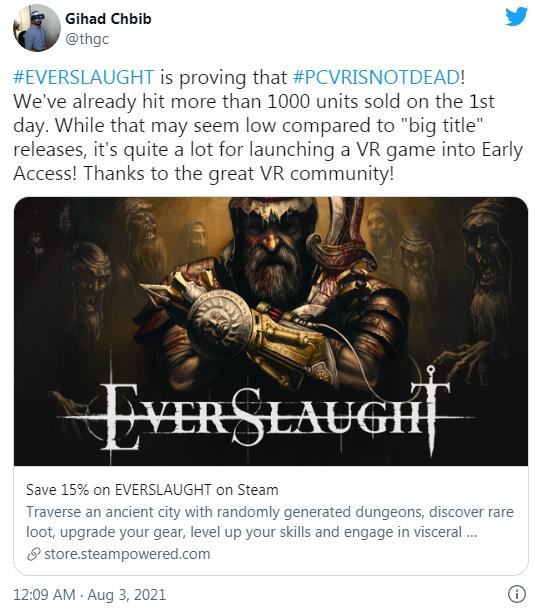
Task: Click the Everslaught game artwork
Action: coord(271,331)
